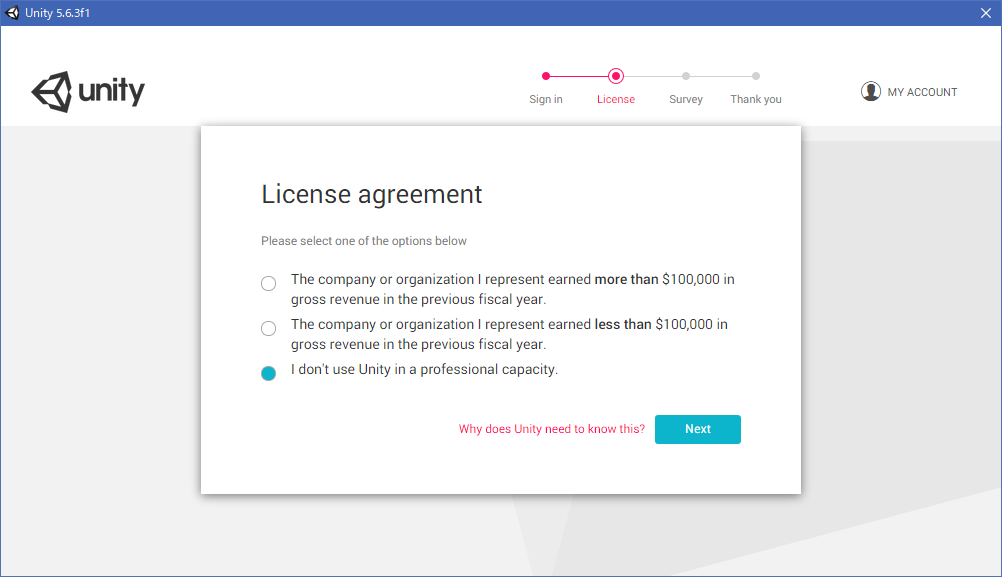The image size is (1002, 577).
Task: Select the 'less than $100,000' radio button
Action: [x=268, y=328]
